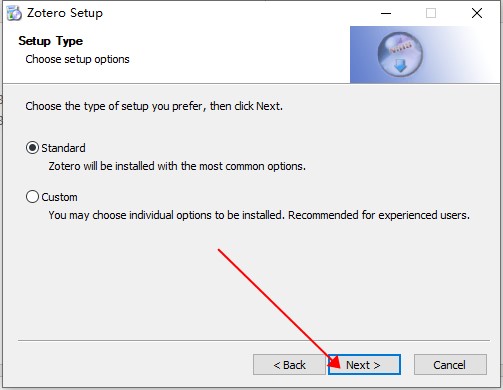Go to next step with Next button
Screen dimensions: 503x390
click(364, 365)
